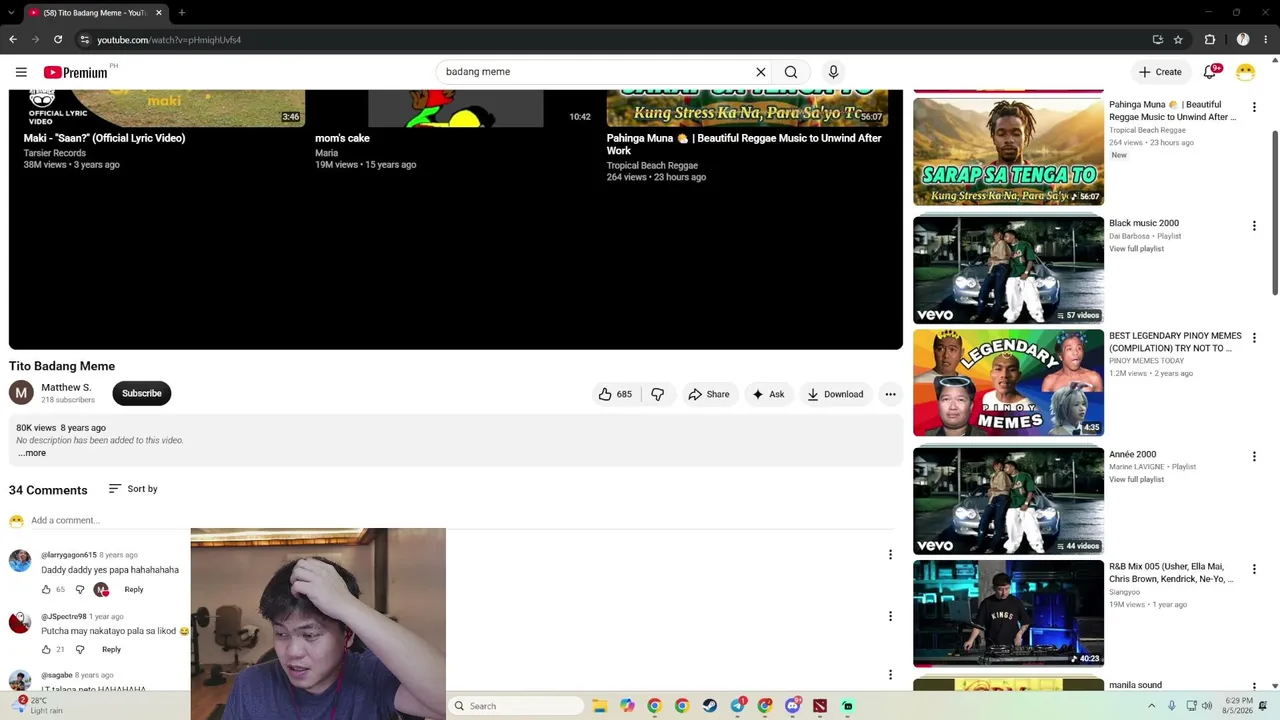Open Matthew S. channel avatar
This screenshot has height=720, width=1280.
pos(21,393)
